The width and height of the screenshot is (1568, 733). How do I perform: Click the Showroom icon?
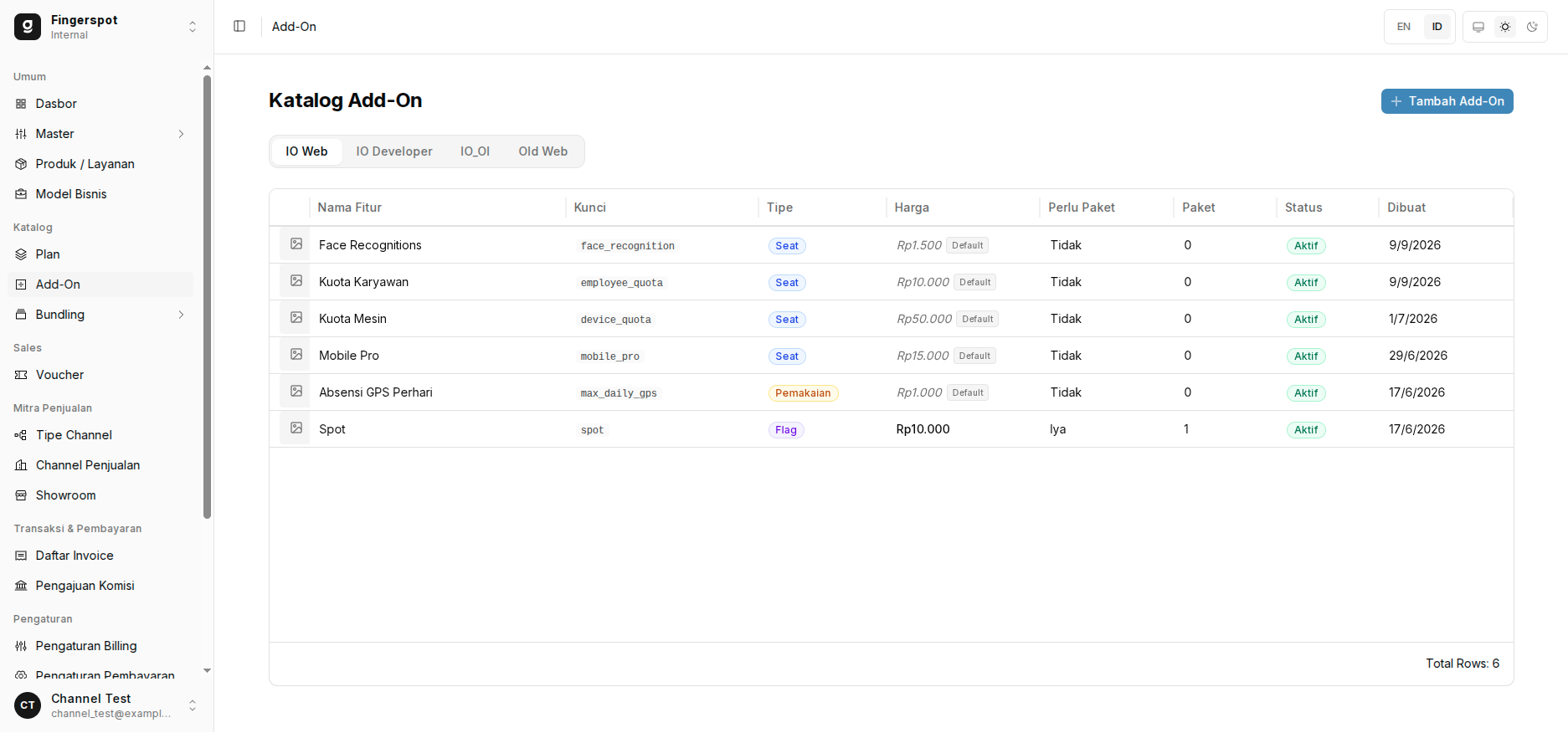click(21, 495)
